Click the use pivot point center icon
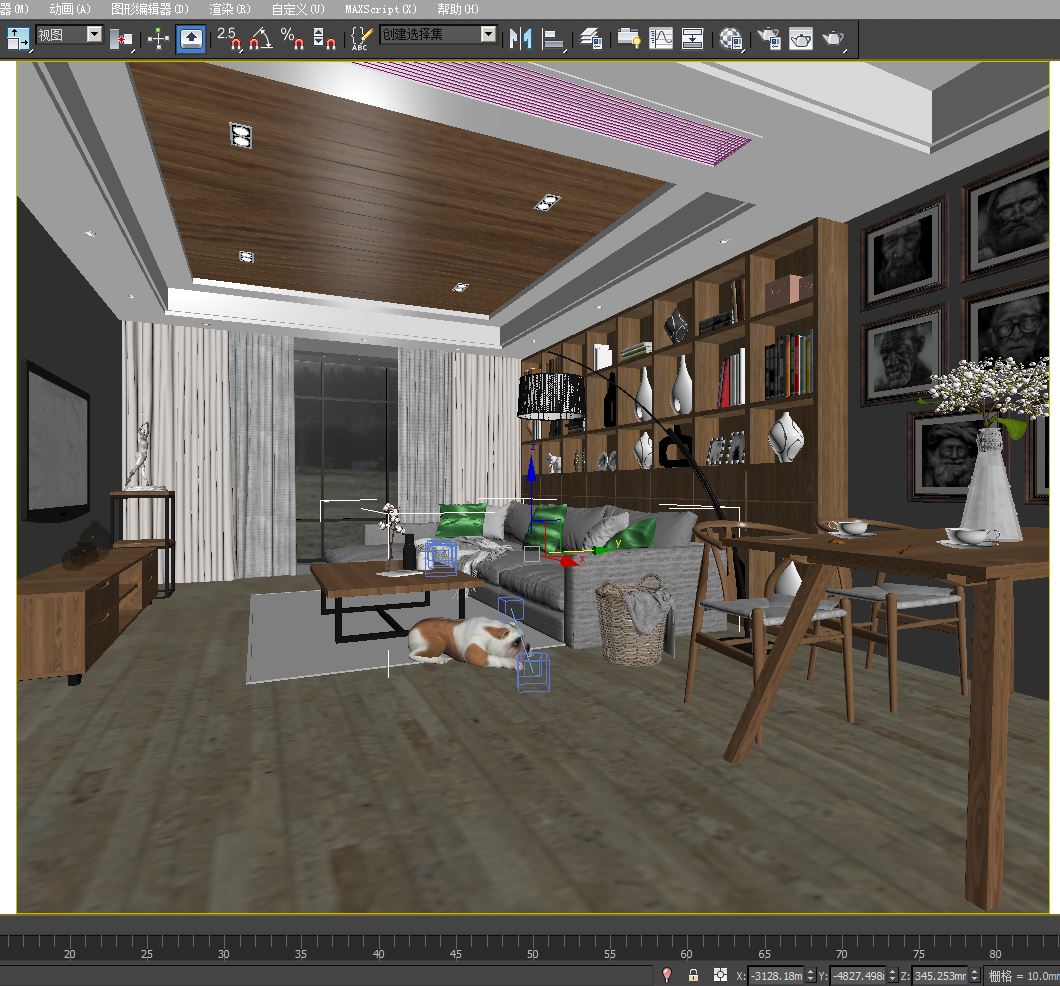 pos(122,39)
